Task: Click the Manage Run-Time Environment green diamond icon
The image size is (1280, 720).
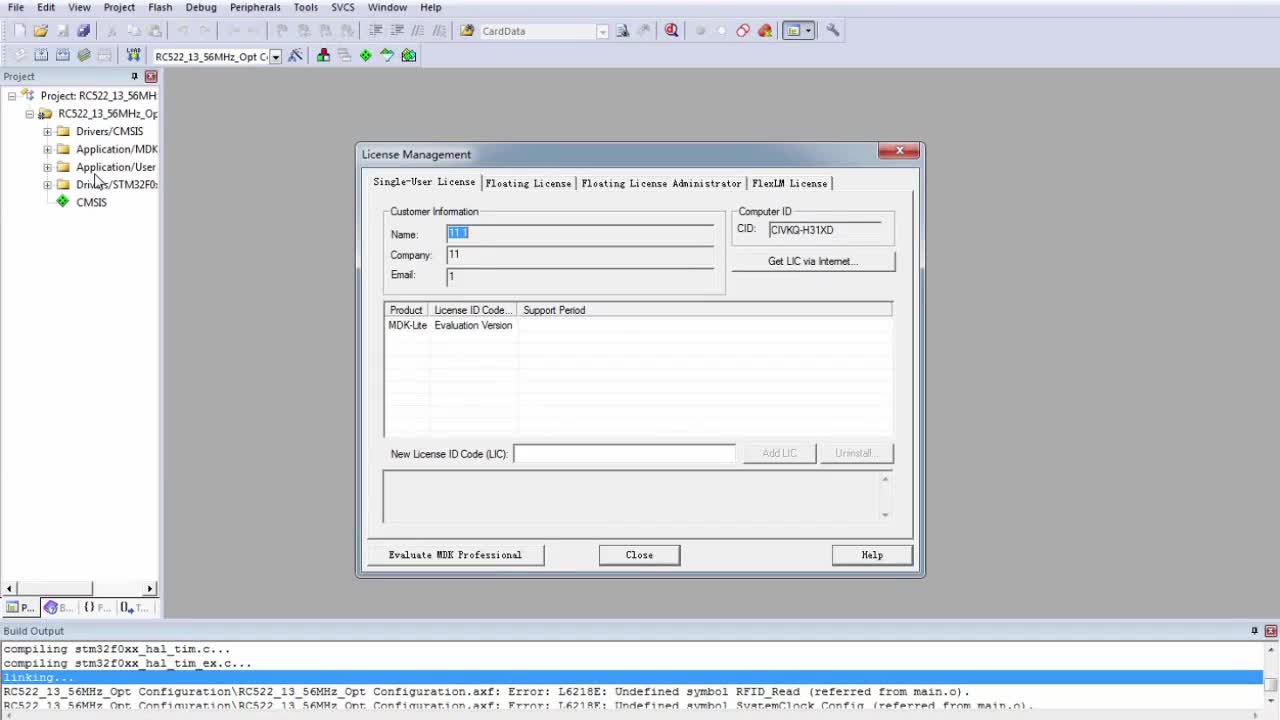Action: tap(366, 56)
